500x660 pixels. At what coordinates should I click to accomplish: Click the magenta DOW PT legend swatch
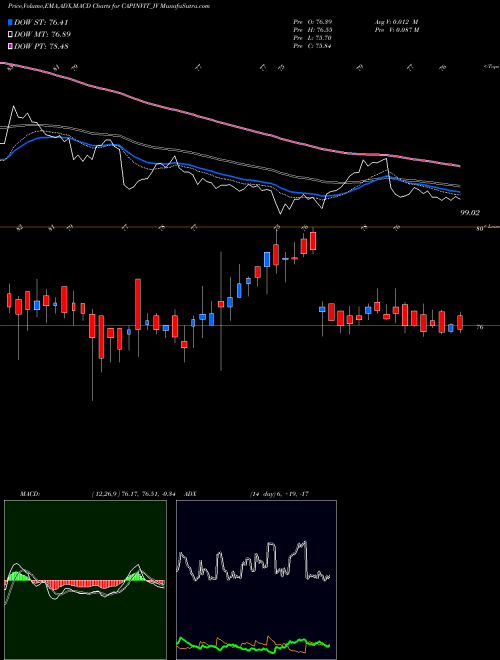click(11, 46)
